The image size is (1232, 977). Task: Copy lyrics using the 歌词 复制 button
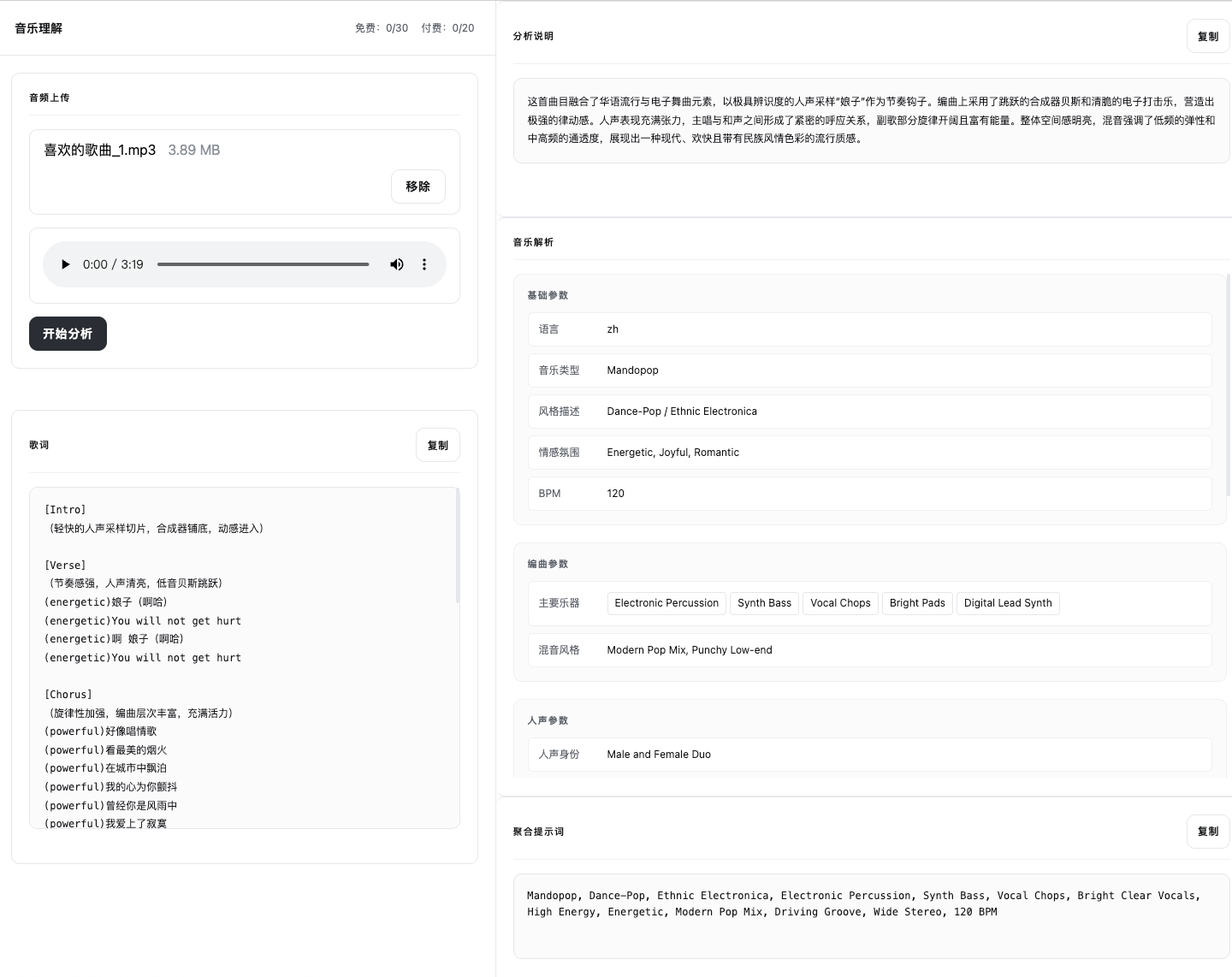[437, 445]
